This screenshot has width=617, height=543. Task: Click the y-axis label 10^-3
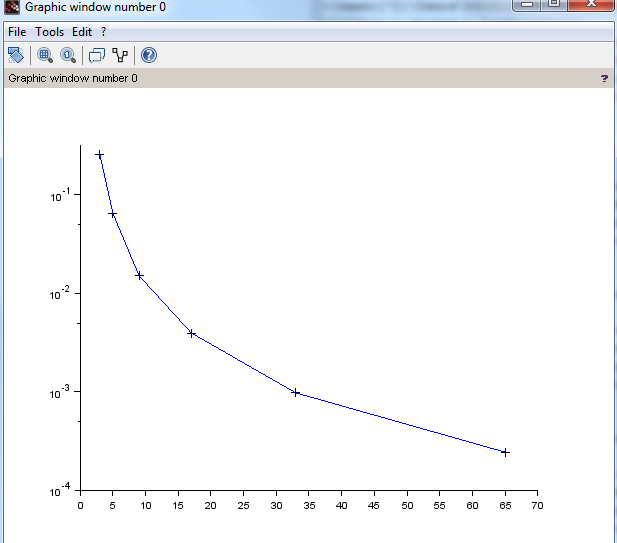coord(60,392)
